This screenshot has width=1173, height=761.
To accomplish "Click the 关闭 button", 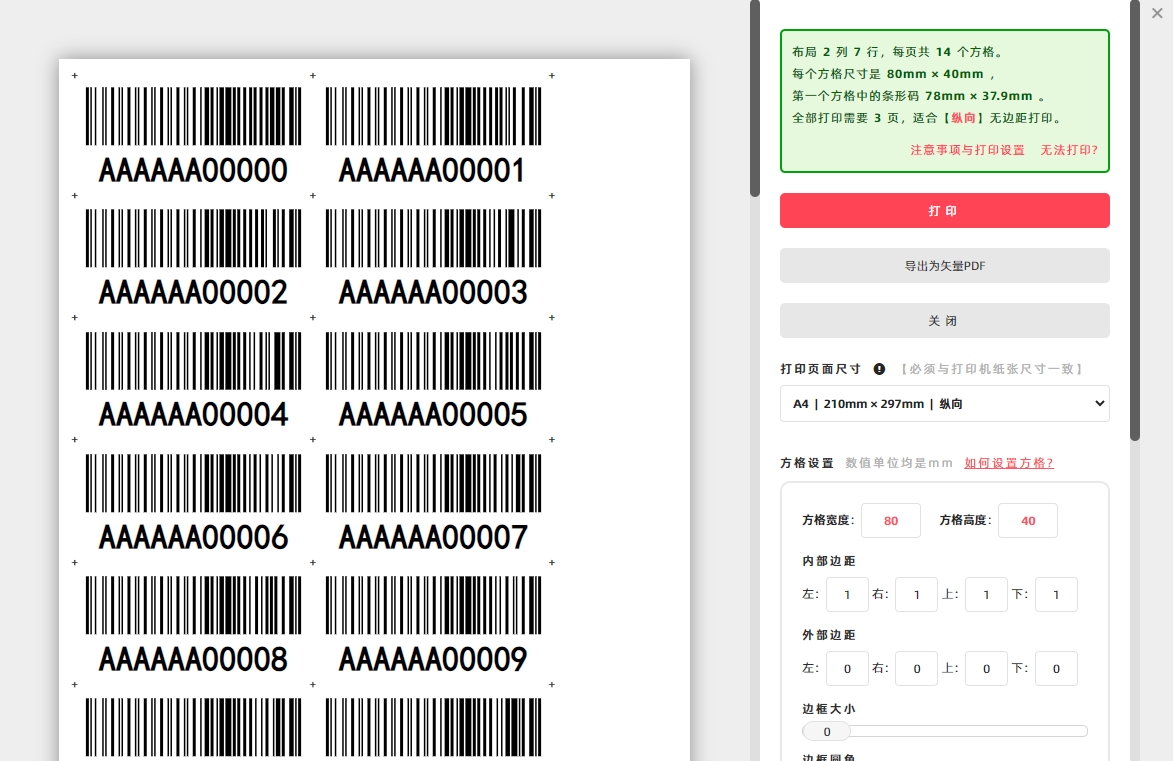I will (944, 320).
